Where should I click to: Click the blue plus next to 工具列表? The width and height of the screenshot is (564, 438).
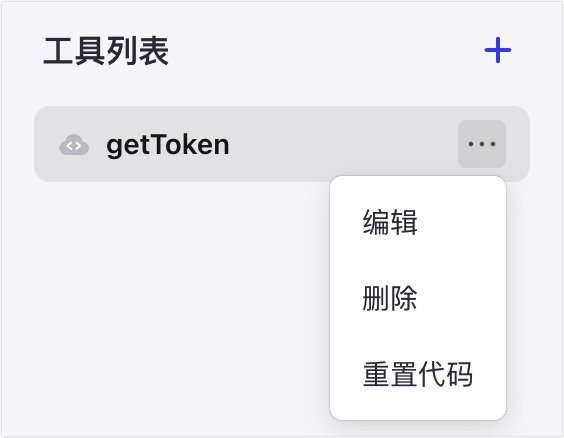[498, 50]
